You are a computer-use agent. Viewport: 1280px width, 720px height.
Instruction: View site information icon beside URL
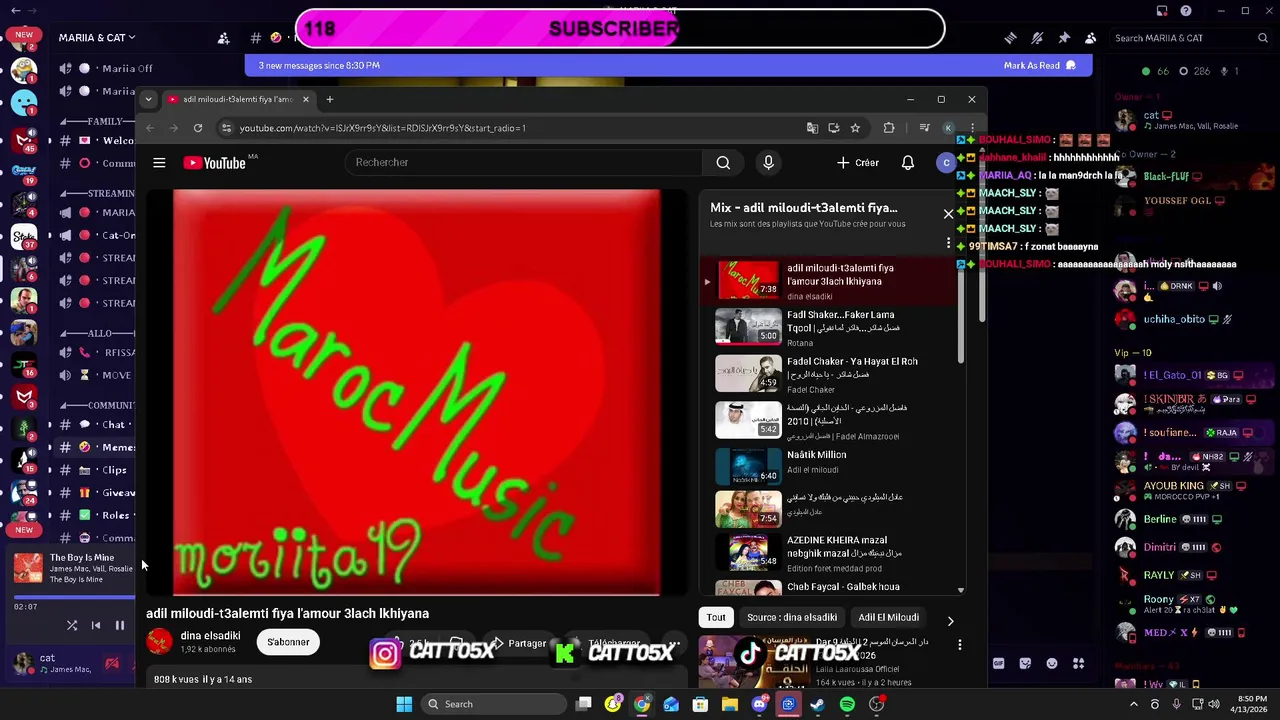227,128
